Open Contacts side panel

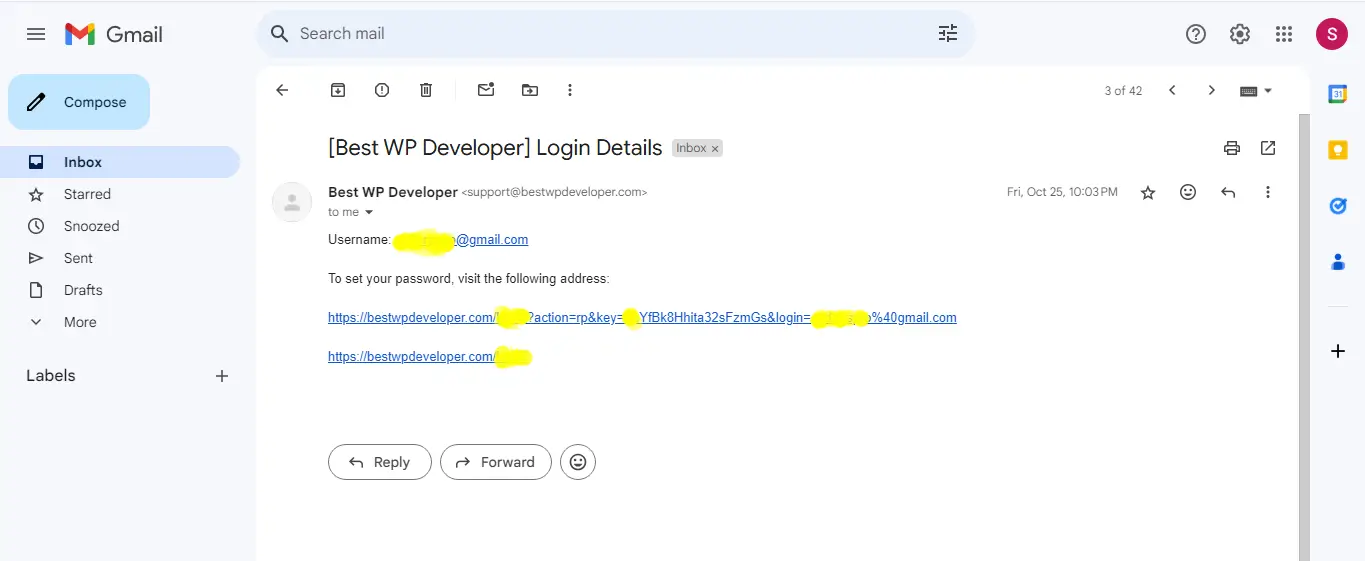point(1337,262)
